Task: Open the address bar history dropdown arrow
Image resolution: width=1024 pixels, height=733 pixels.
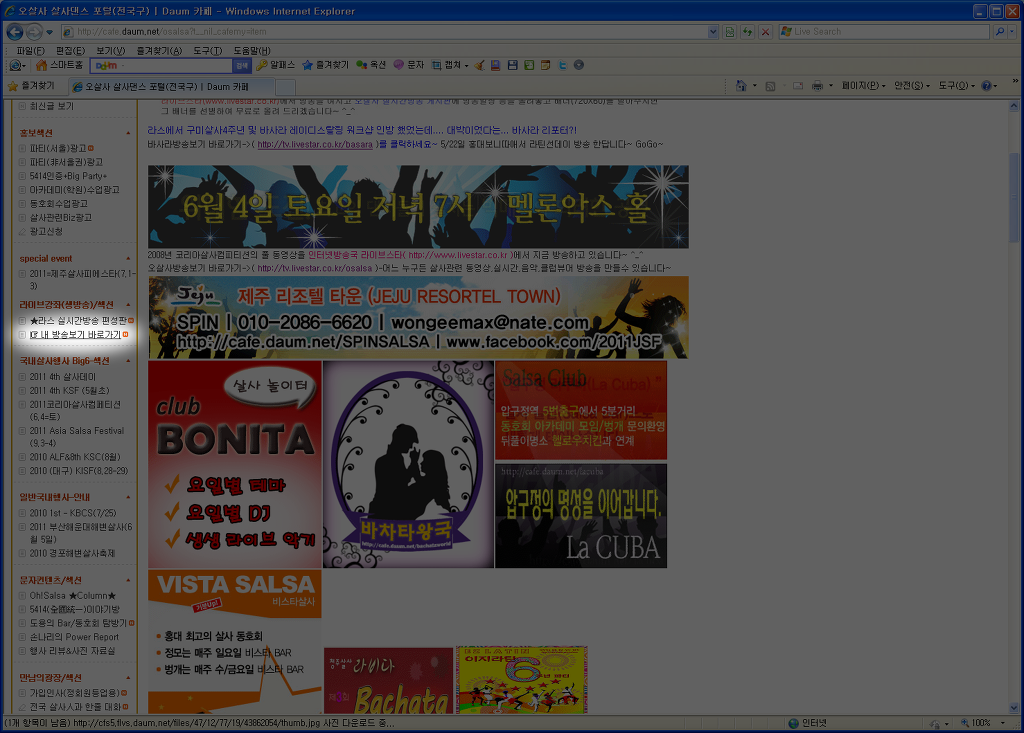Action: [713, 31]
